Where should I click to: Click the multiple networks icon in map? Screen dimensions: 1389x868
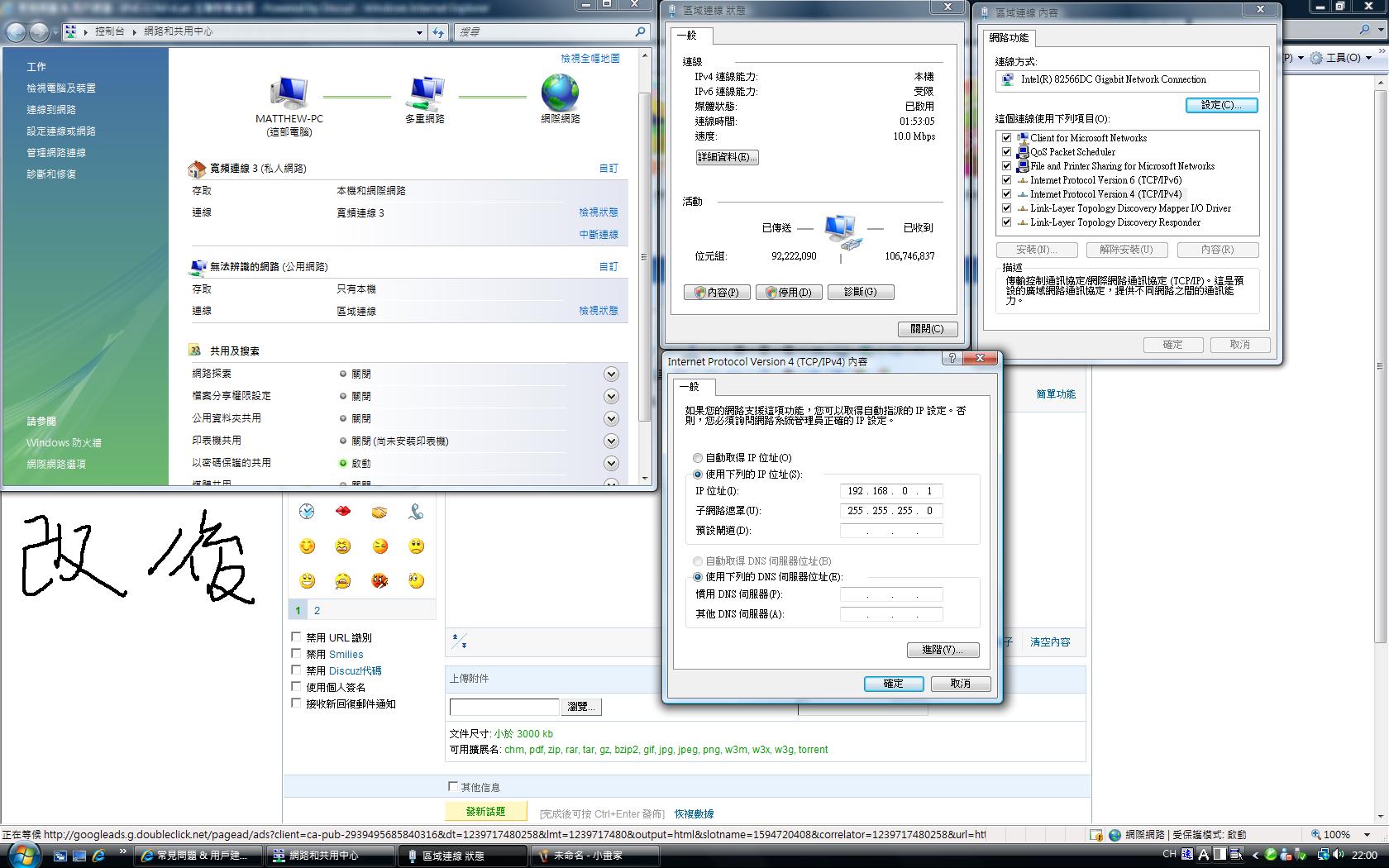click(425, 93)
